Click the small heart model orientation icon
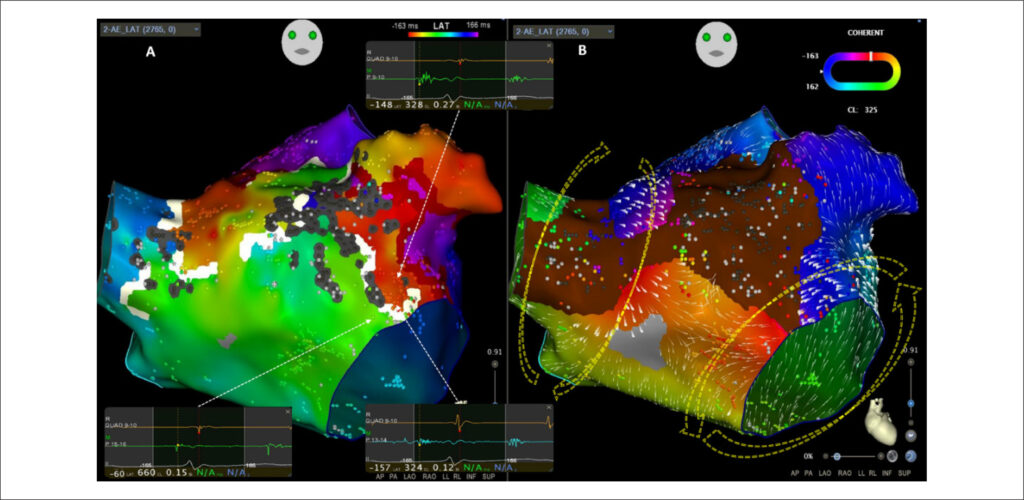1024x500 pixels. click(x=882, y=422)
